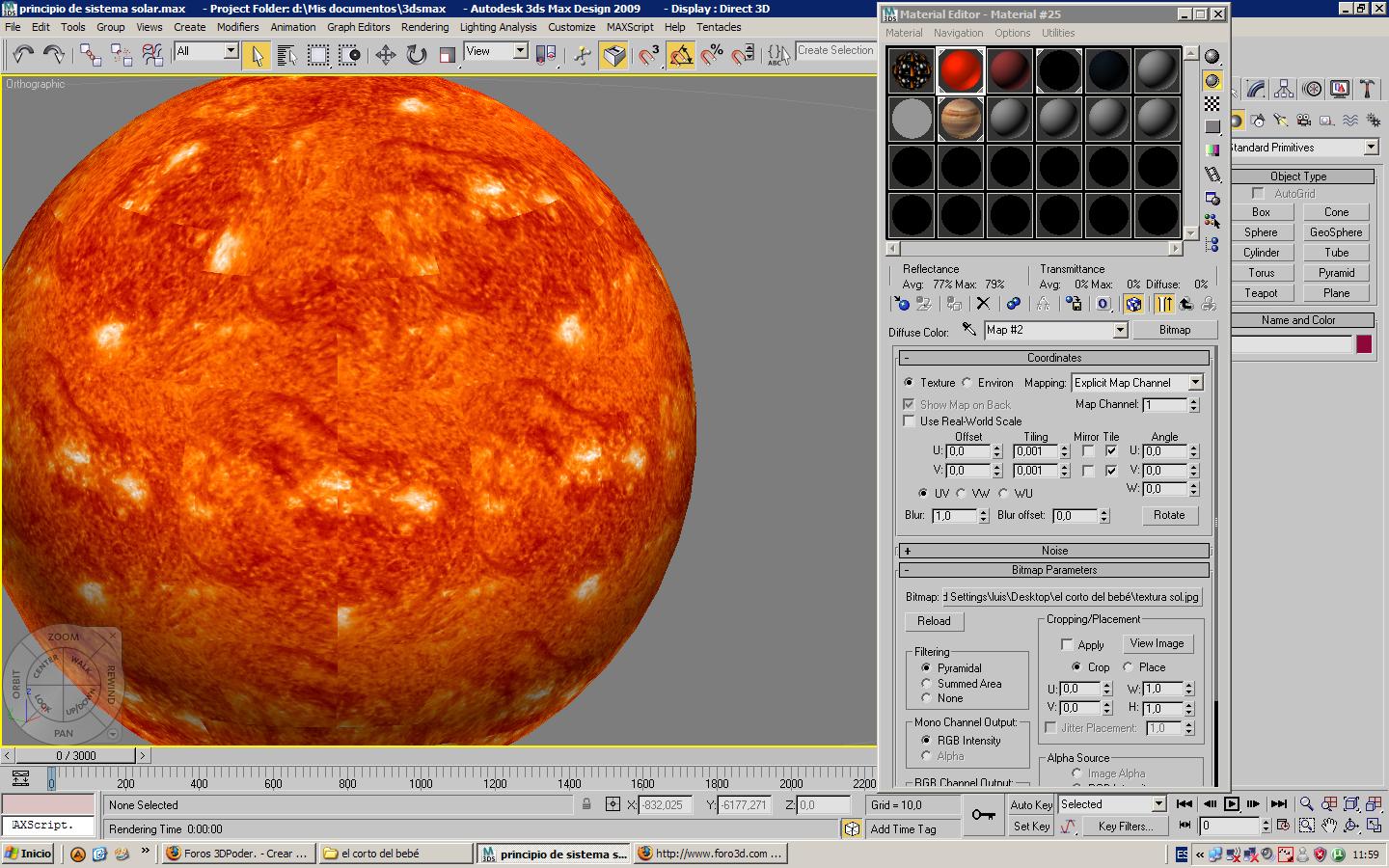Select the Place radio button
This screenshot has width=1389, height=868.
(1128, 667)
